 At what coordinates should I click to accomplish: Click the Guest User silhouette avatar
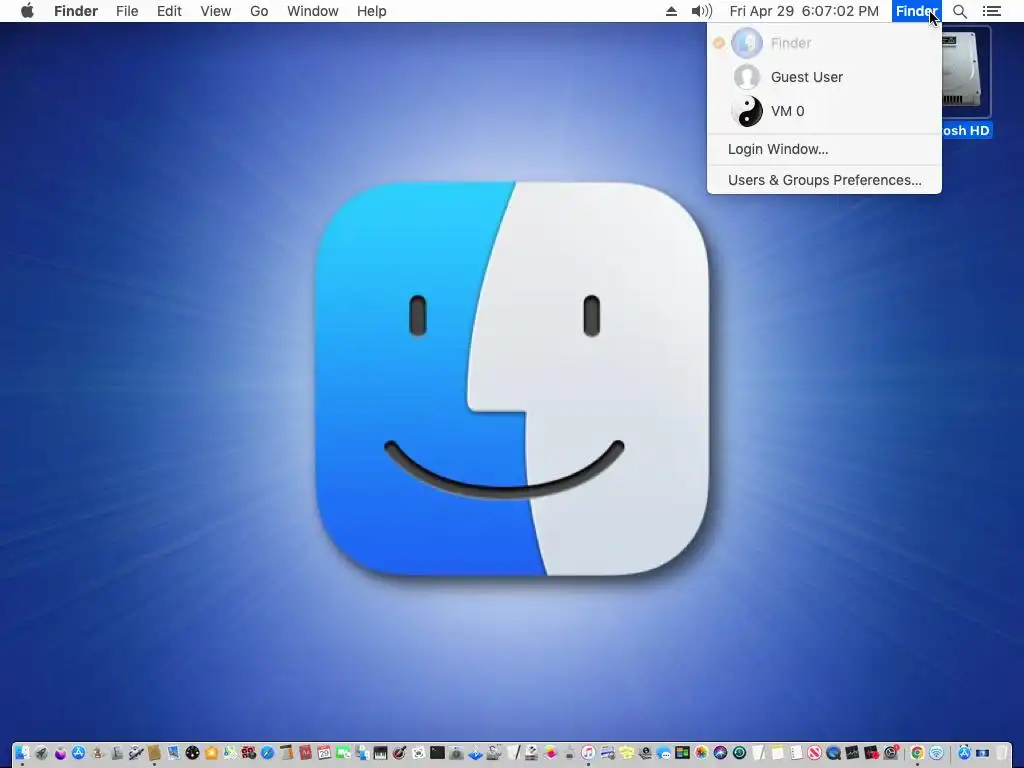(746, 77)
